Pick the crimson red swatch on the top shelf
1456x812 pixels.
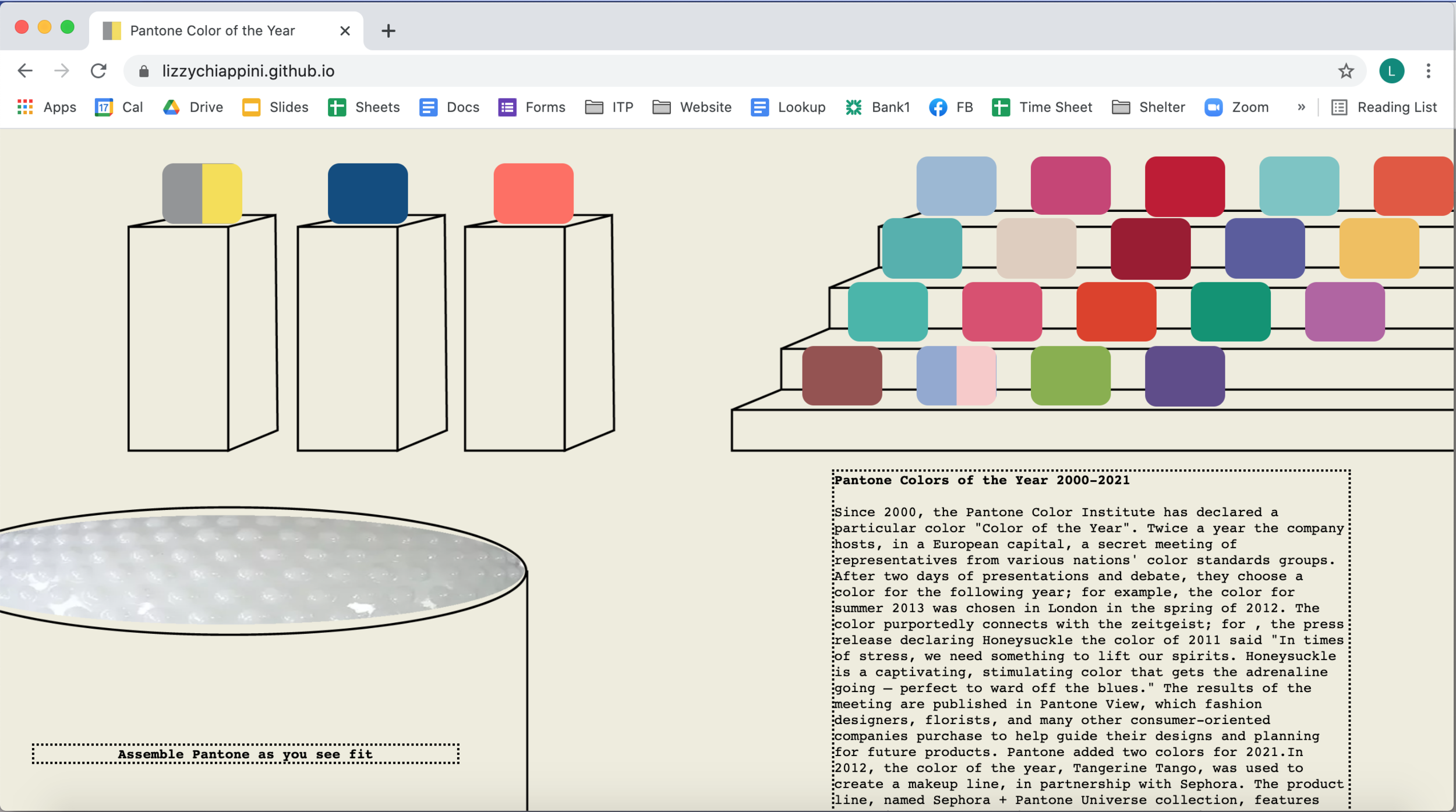[x=1185, y=186]
